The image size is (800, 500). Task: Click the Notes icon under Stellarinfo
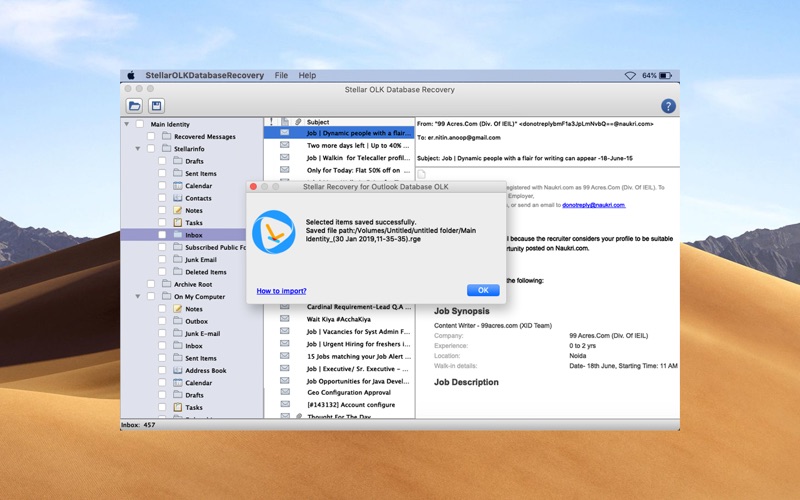click(178, 210)
